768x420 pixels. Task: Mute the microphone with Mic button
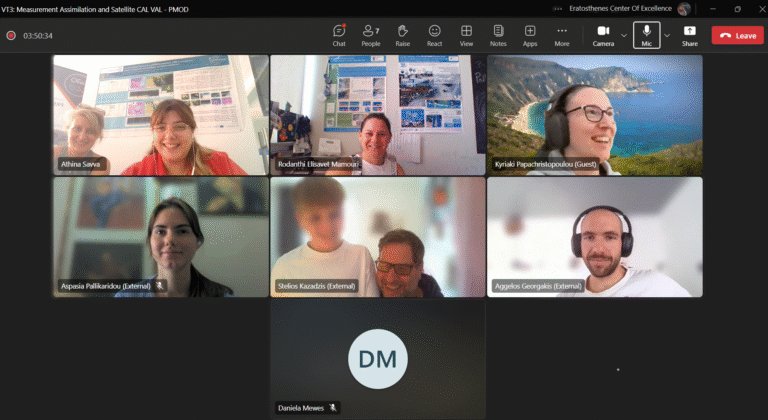(647, 35)
